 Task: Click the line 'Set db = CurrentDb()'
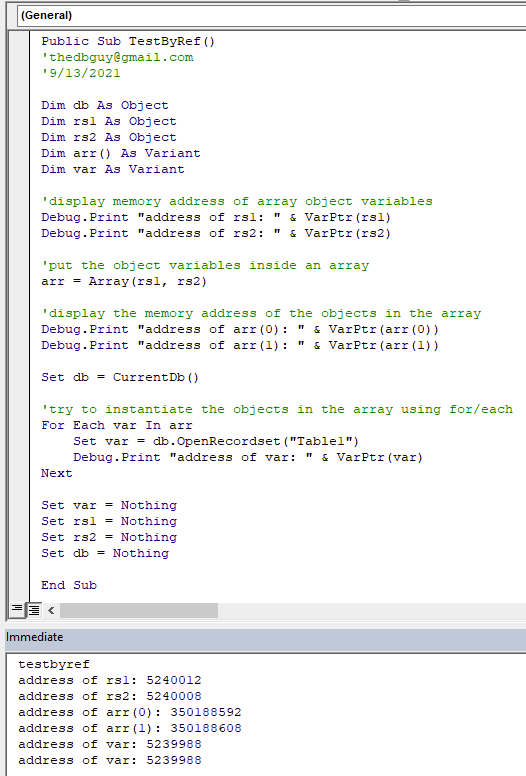click(x=120, y=377)
